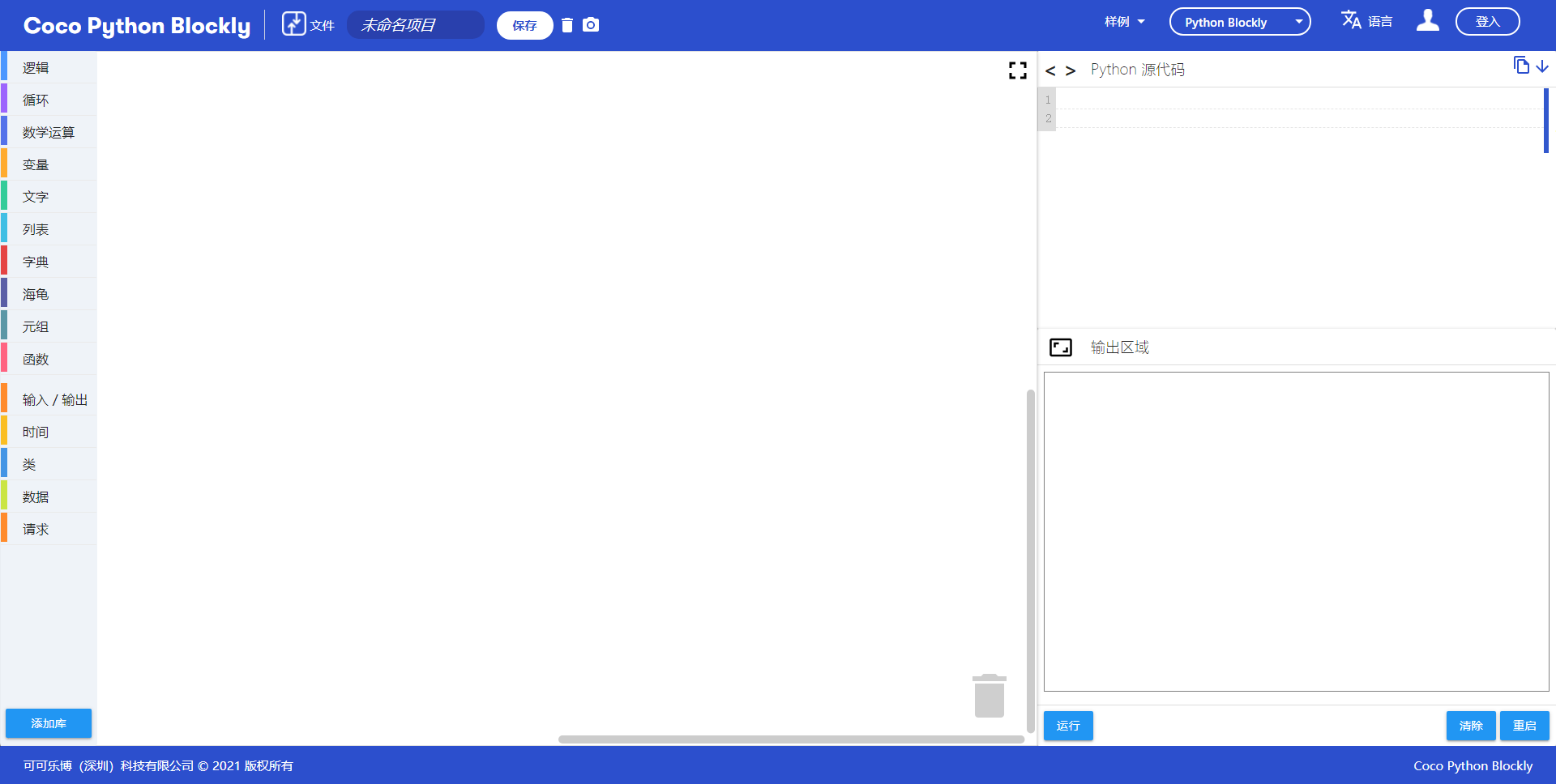Toggle fullscreen workspace view
This screenshot has height=784, width=1556.
pos(1017,70)
